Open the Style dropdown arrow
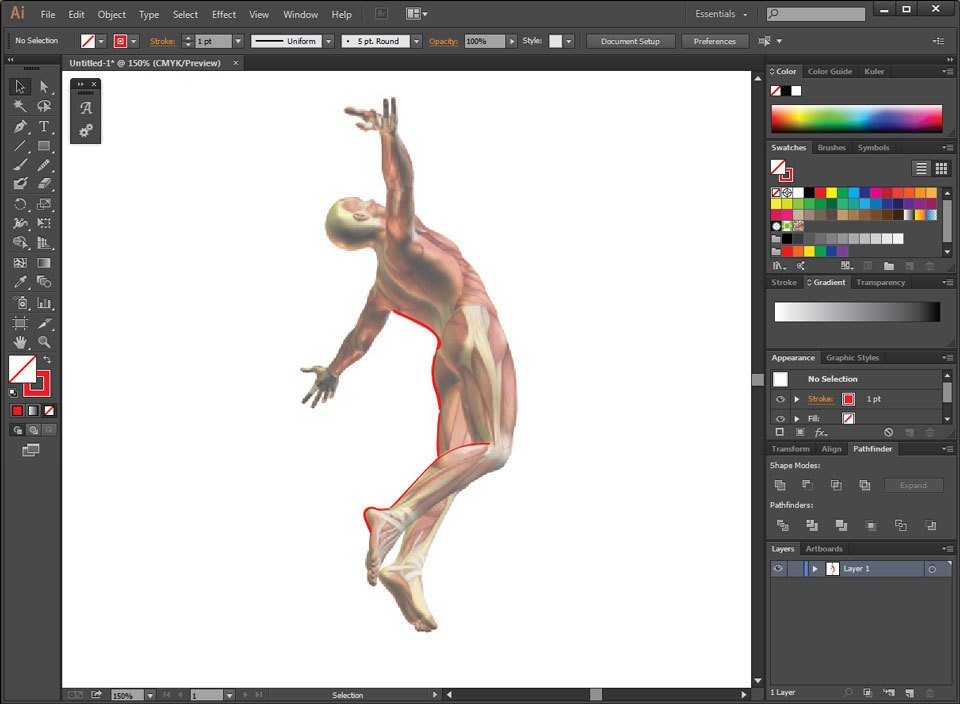Image resolution: width=960 pixels, height=704 pixels. tap(569, 41)
